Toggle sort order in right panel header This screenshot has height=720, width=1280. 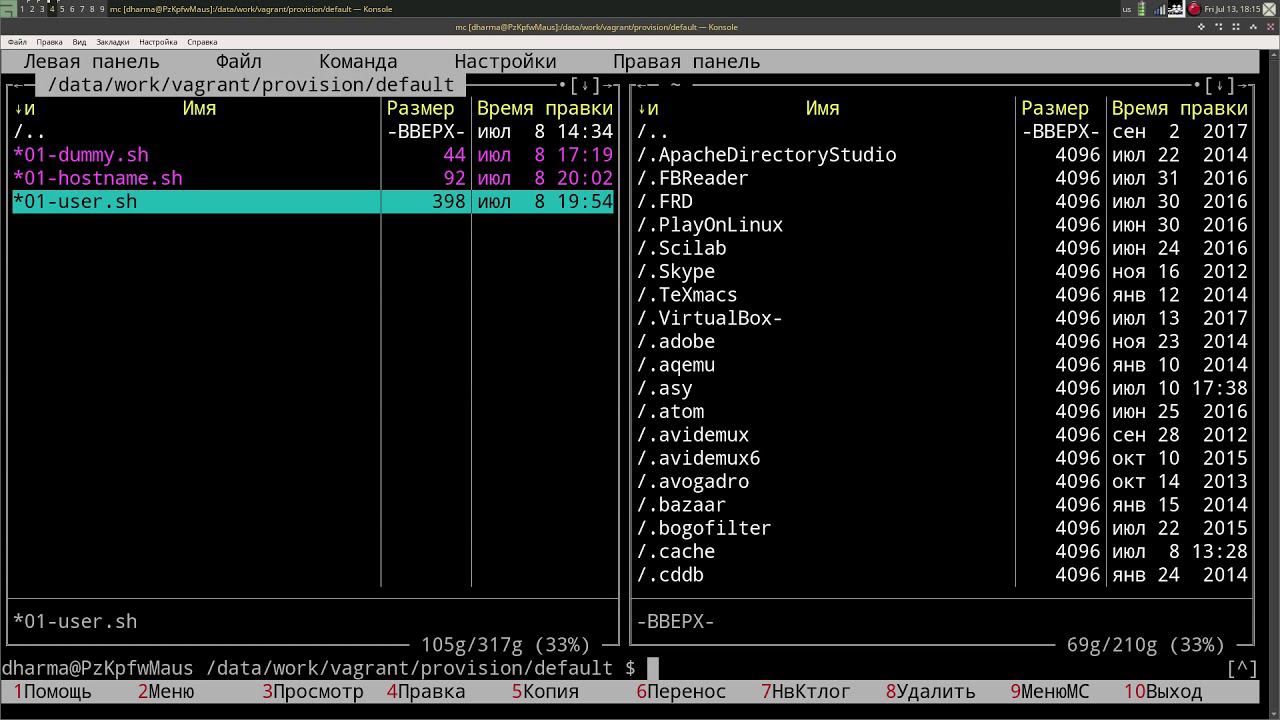(648, 108)
